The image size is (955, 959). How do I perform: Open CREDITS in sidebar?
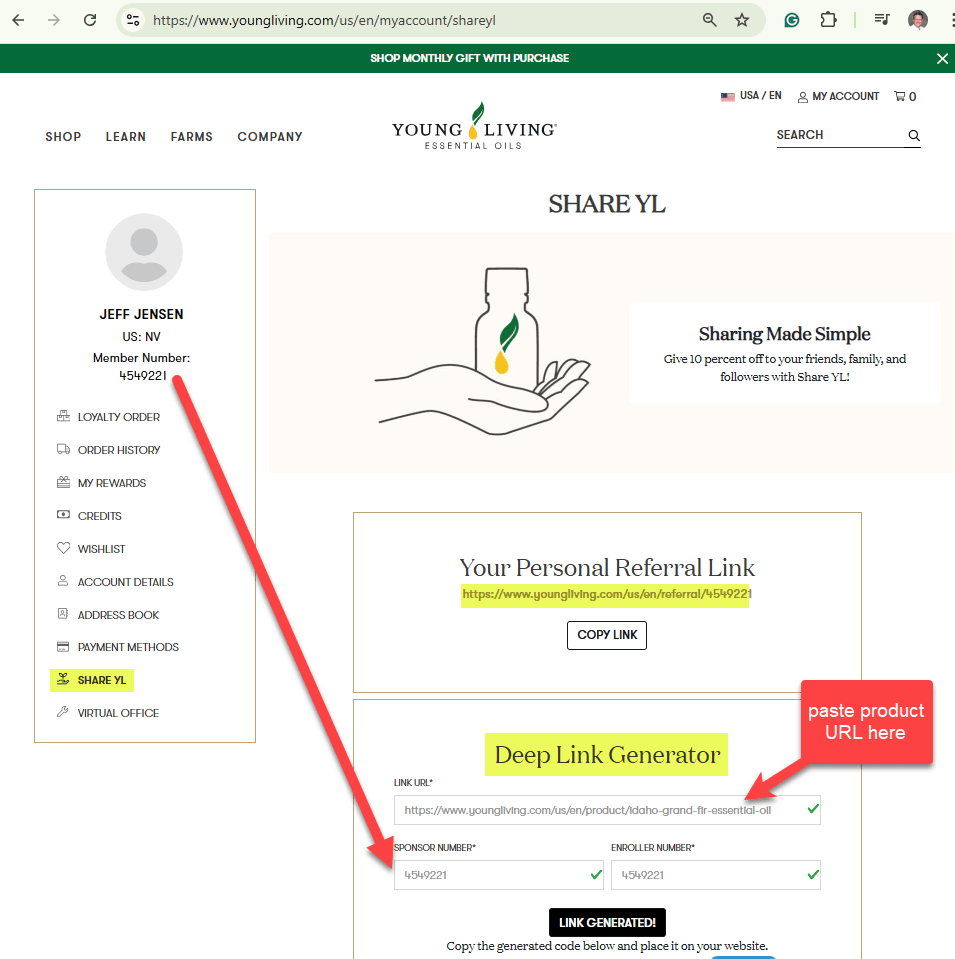(x=100, y=516)
